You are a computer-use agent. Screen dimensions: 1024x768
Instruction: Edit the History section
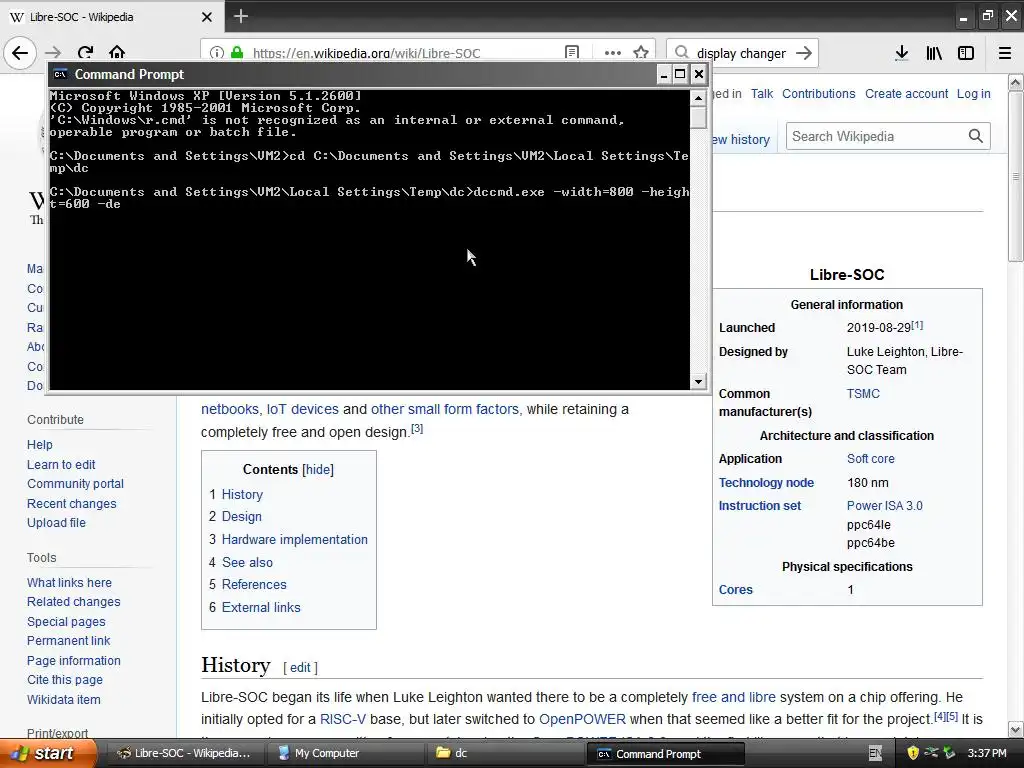click(300, 667)
